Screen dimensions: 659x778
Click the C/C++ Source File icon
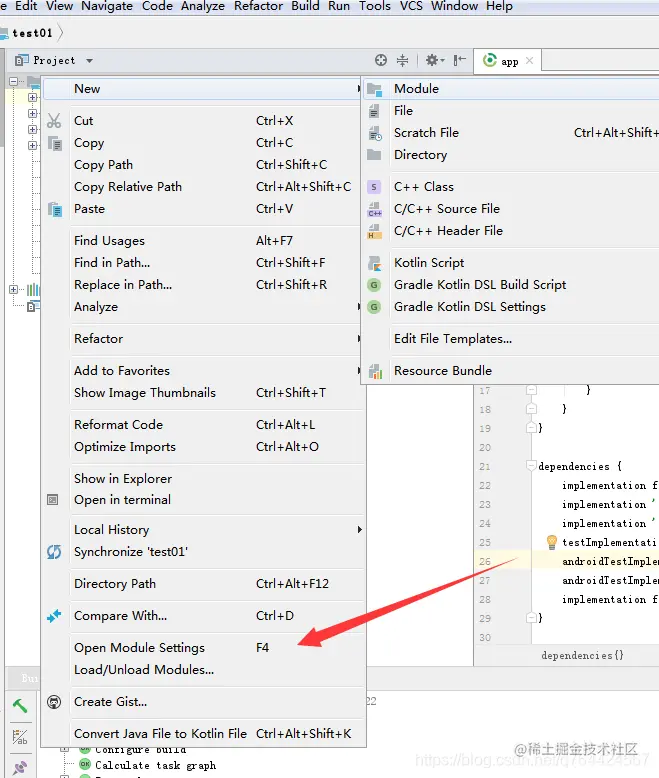coord(375,209)
